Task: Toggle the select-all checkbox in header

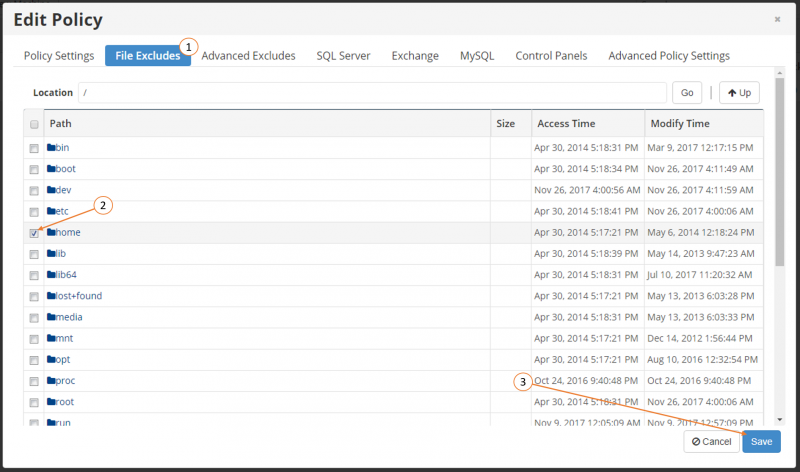Action: tap(34, 125)
